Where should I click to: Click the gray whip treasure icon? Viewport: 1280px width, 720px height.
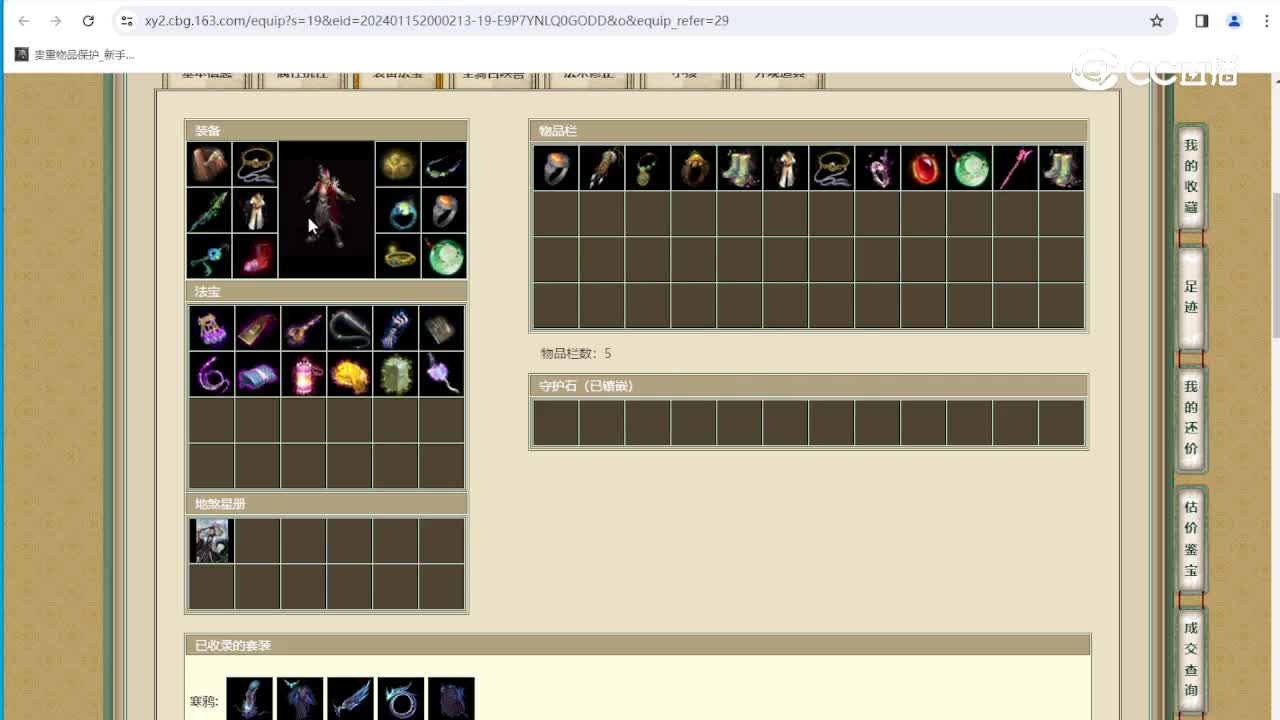(x=349, y=328)
